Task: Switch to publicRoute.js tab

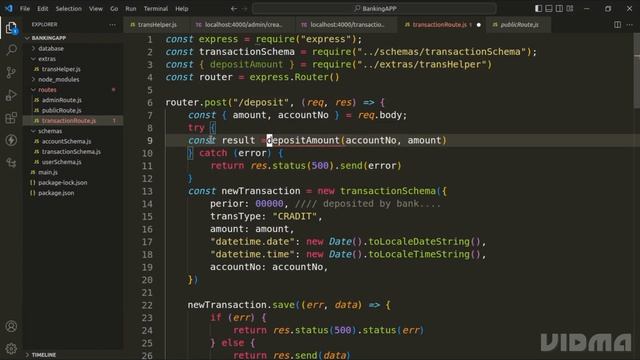Action: tap(519, 25)
